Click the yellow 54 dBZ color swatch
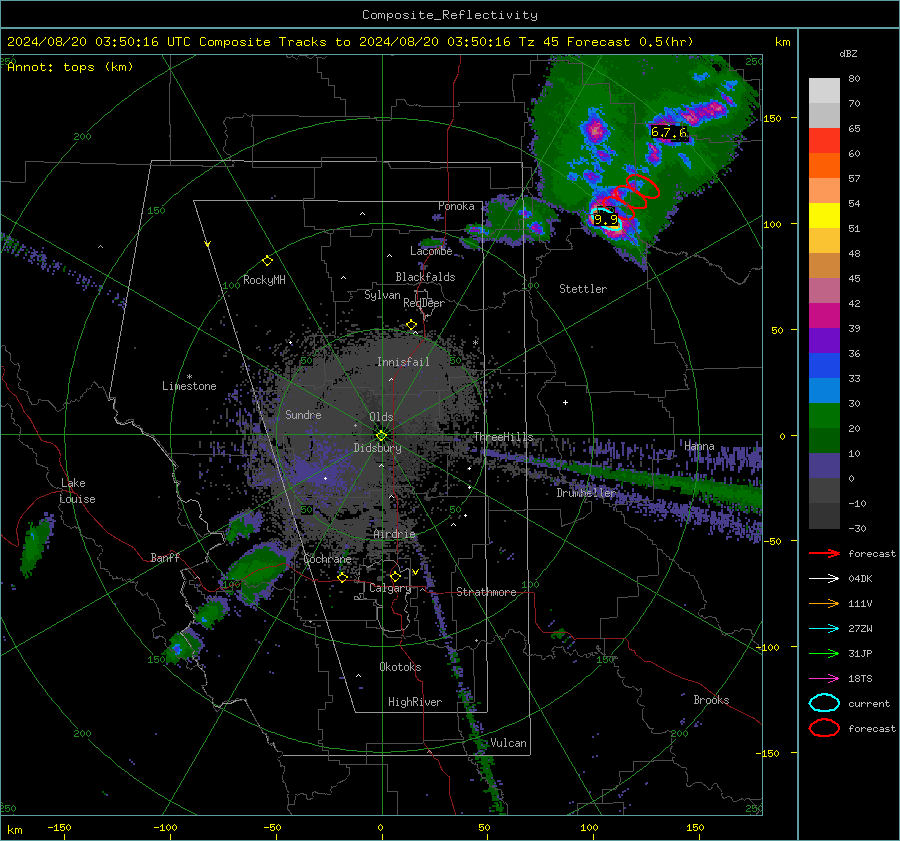The image size is (900, 841). point(824,216)
